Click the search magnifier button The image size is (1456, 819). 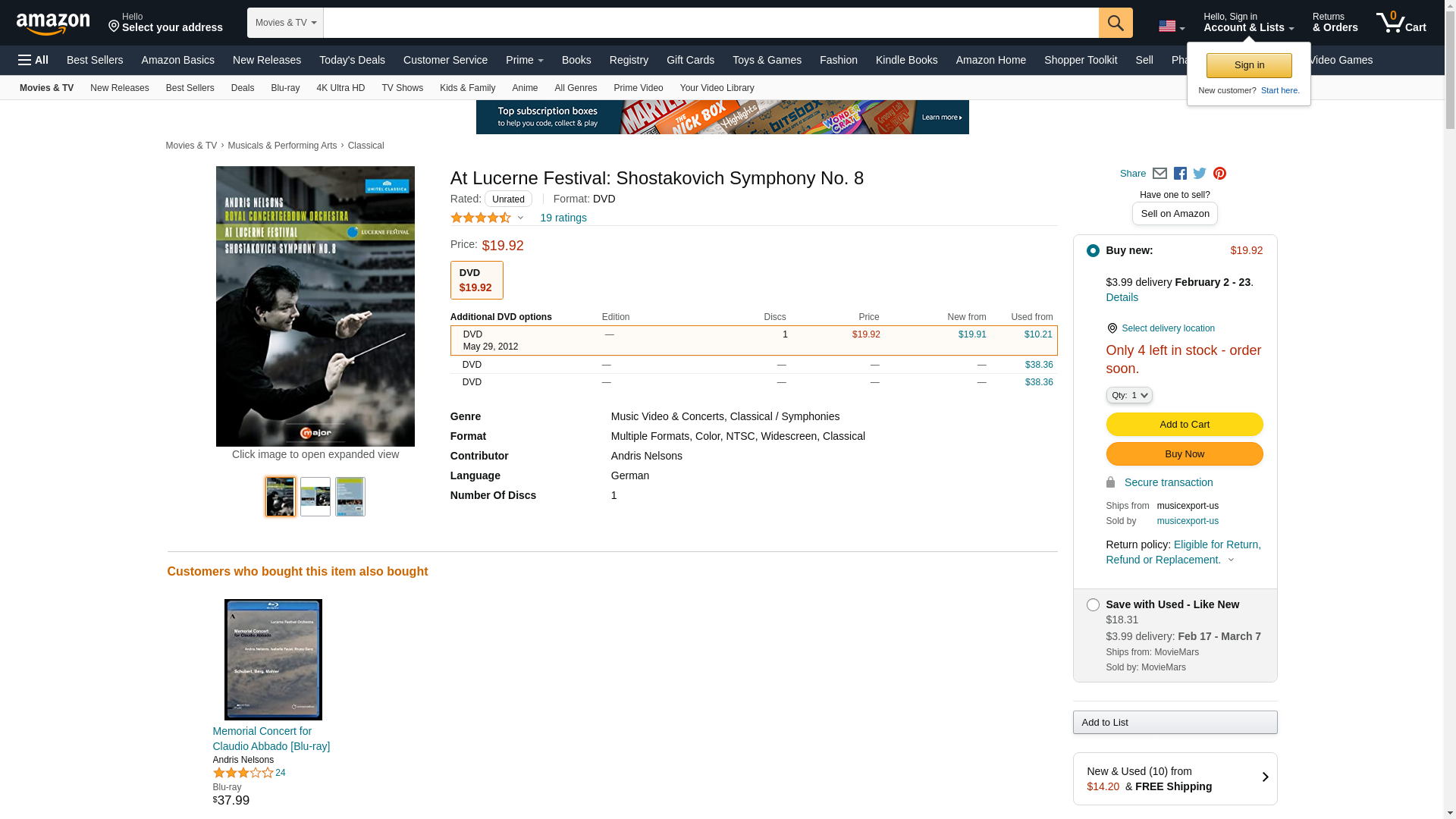click(x=1115, y=23)
